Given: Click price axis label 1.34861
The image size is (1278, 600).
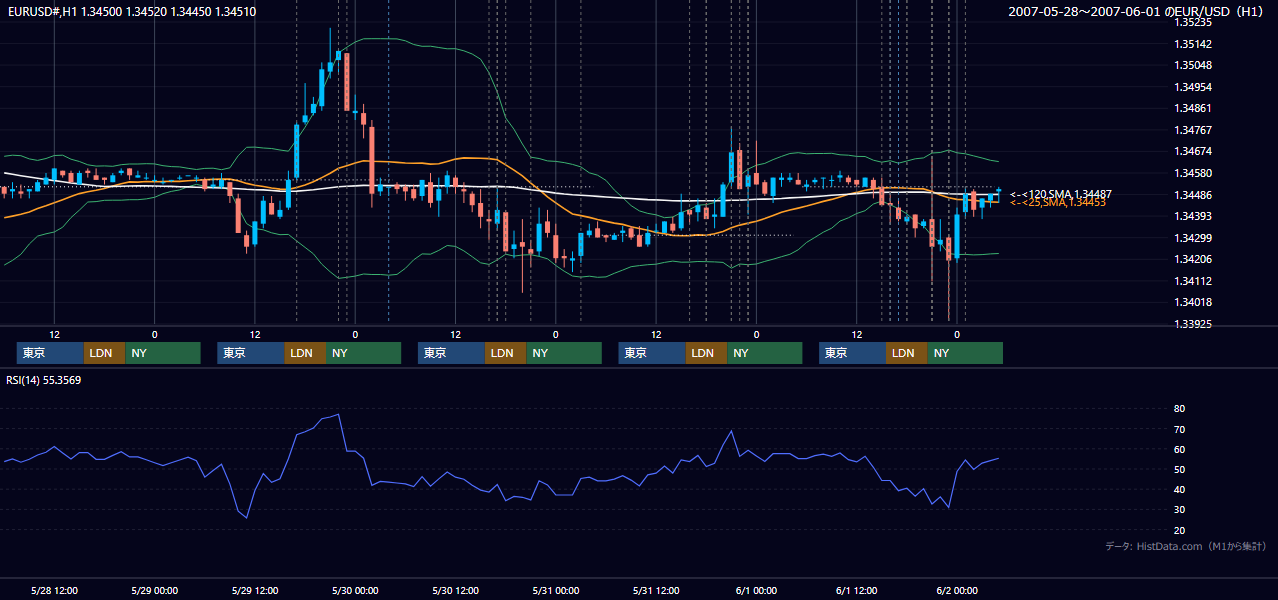Looking at the screenshot, I should pyautogui.click(x=1193, y=108).
